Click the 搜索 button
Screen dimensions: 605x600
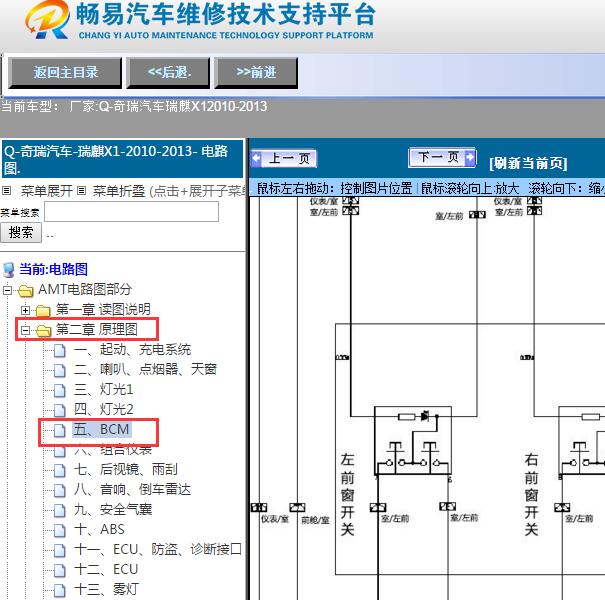pos(21,233)
